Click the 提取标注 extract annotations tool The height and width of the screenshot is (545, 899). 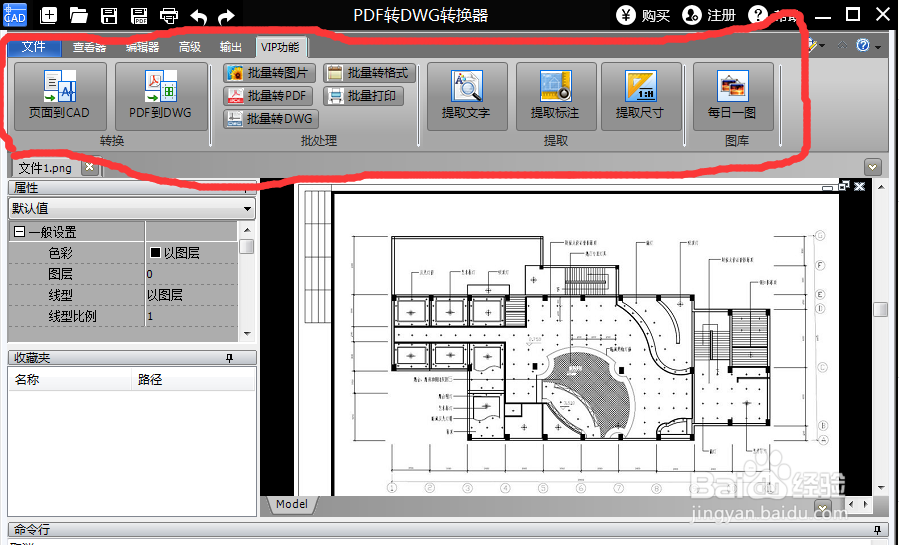pos(556,96)
